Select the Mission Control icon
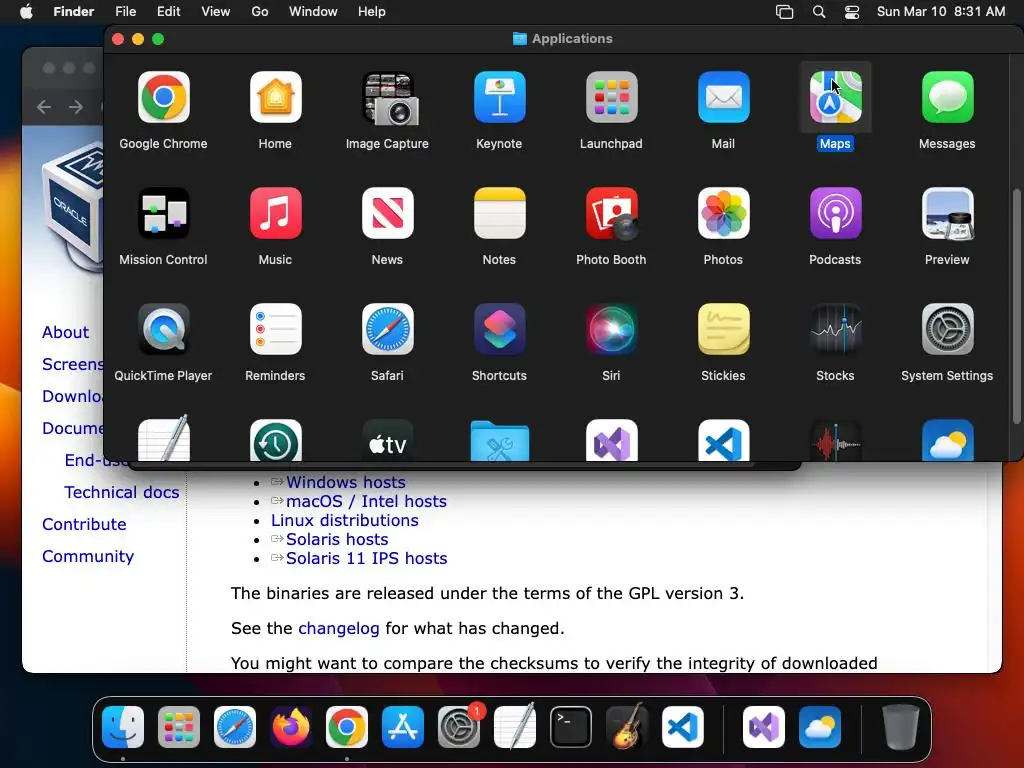Viewport: 1024px width, 768px height. (163, 214)
